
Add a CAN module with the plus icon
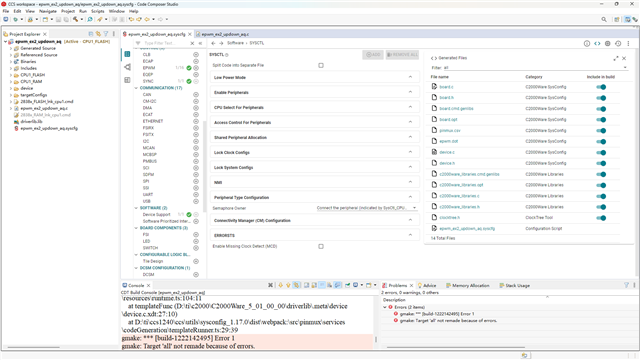(196, 94)
